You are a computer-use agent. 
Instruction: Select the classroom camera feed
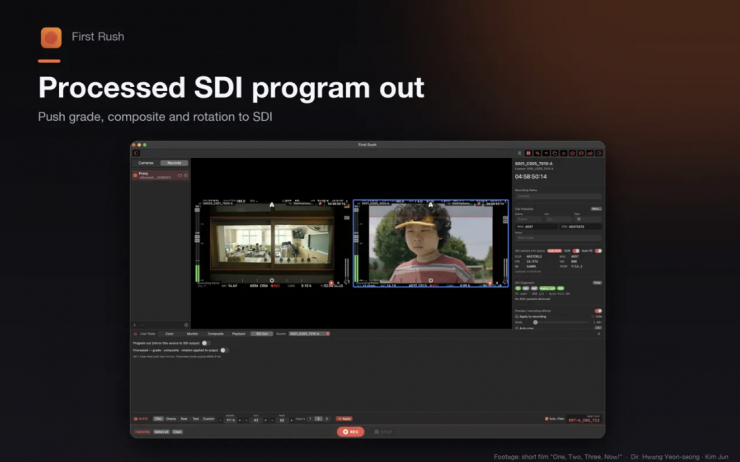point(272,243)
